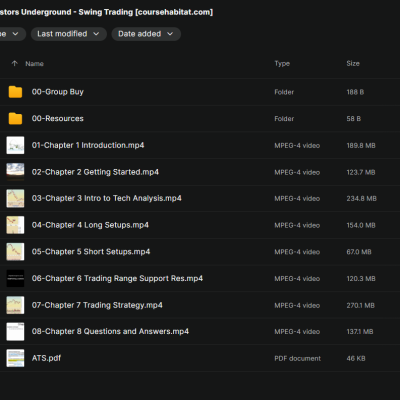
Task: Click the 123.7 MB size value
Action: (x=361, y=172)
